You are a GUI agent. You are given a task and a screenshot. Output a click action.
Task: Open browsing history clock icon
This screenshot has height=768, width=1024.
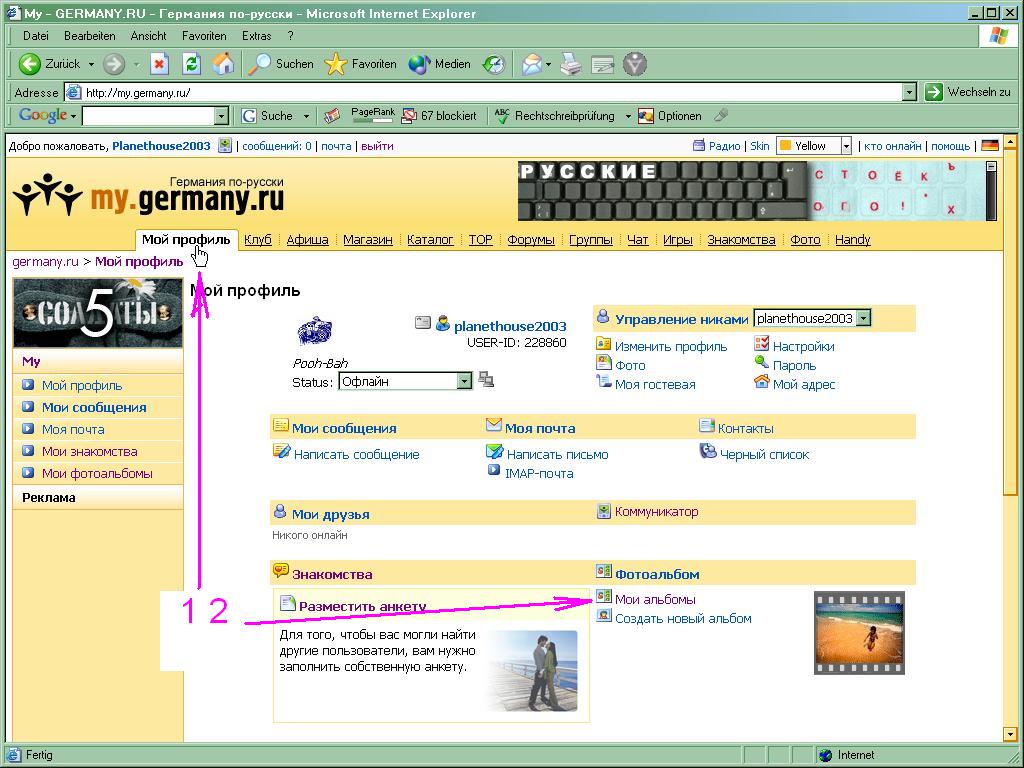[494, 64]
